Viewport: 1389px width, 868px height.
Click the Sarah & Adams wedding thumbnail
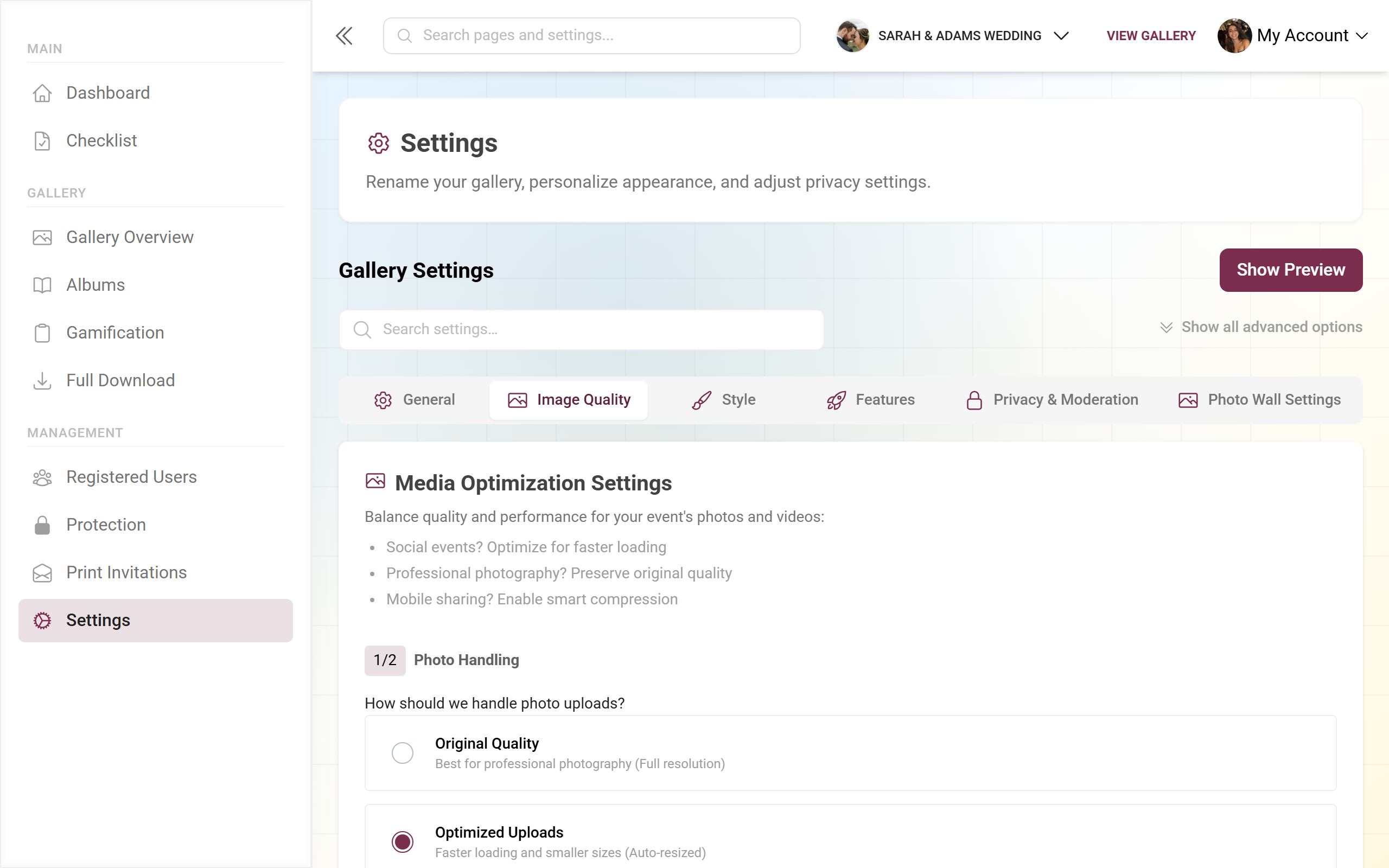[852, 36]
